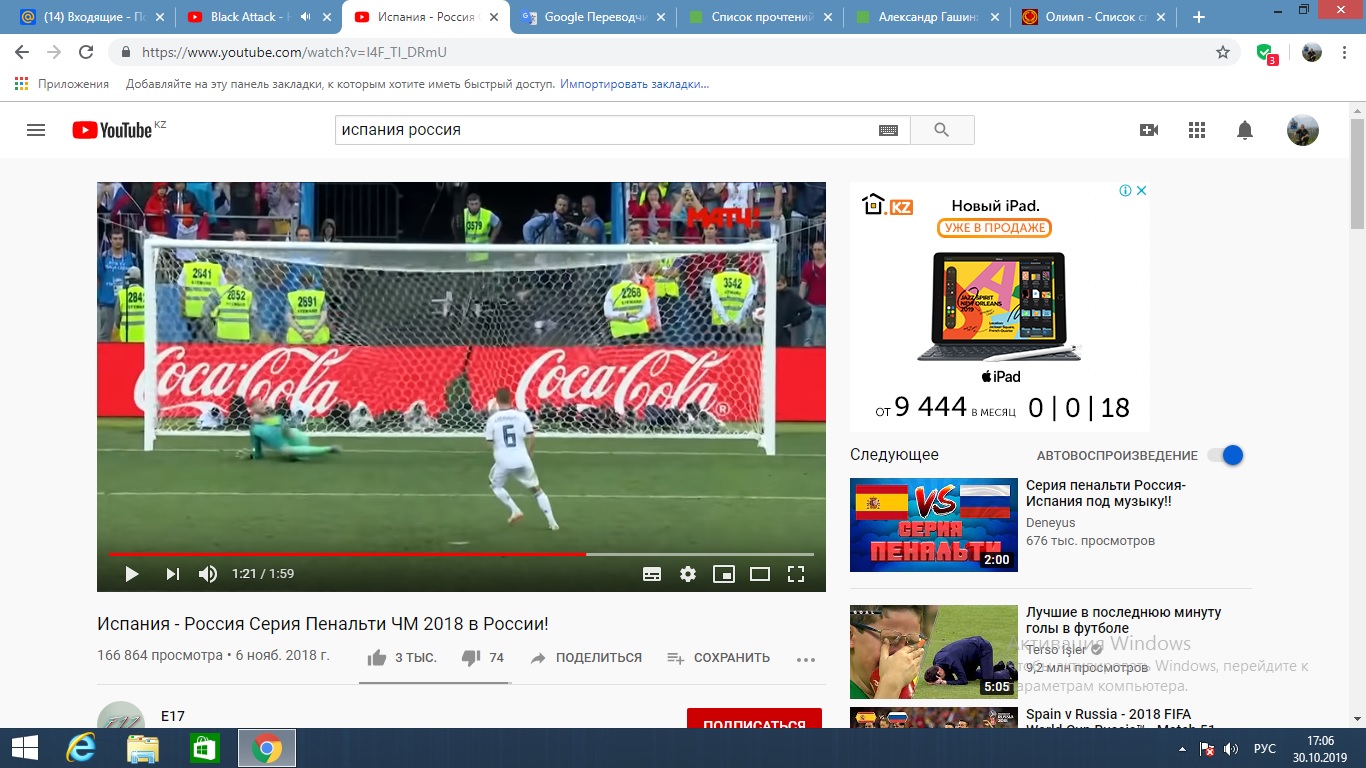Open a new browser tab
This screenshot has width=1366, height=768.
1199,17
